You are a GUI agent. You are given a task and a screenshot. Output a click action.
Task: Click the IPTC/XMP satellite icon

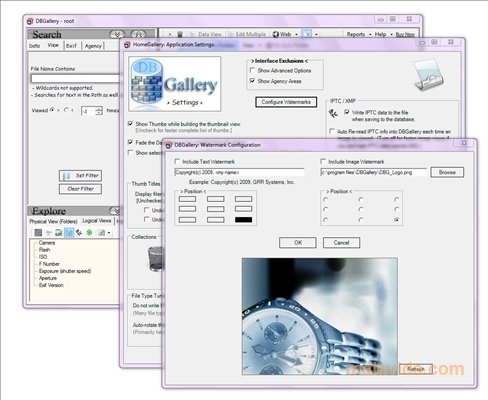(333, 113)
